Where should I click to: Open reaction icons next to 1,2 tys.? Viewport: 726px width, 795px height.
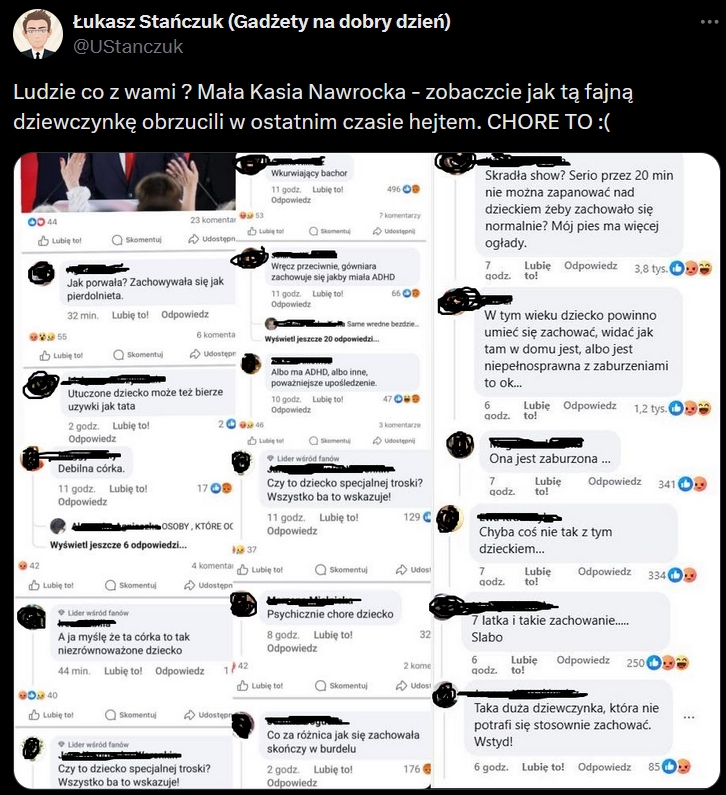pos(690,408)
